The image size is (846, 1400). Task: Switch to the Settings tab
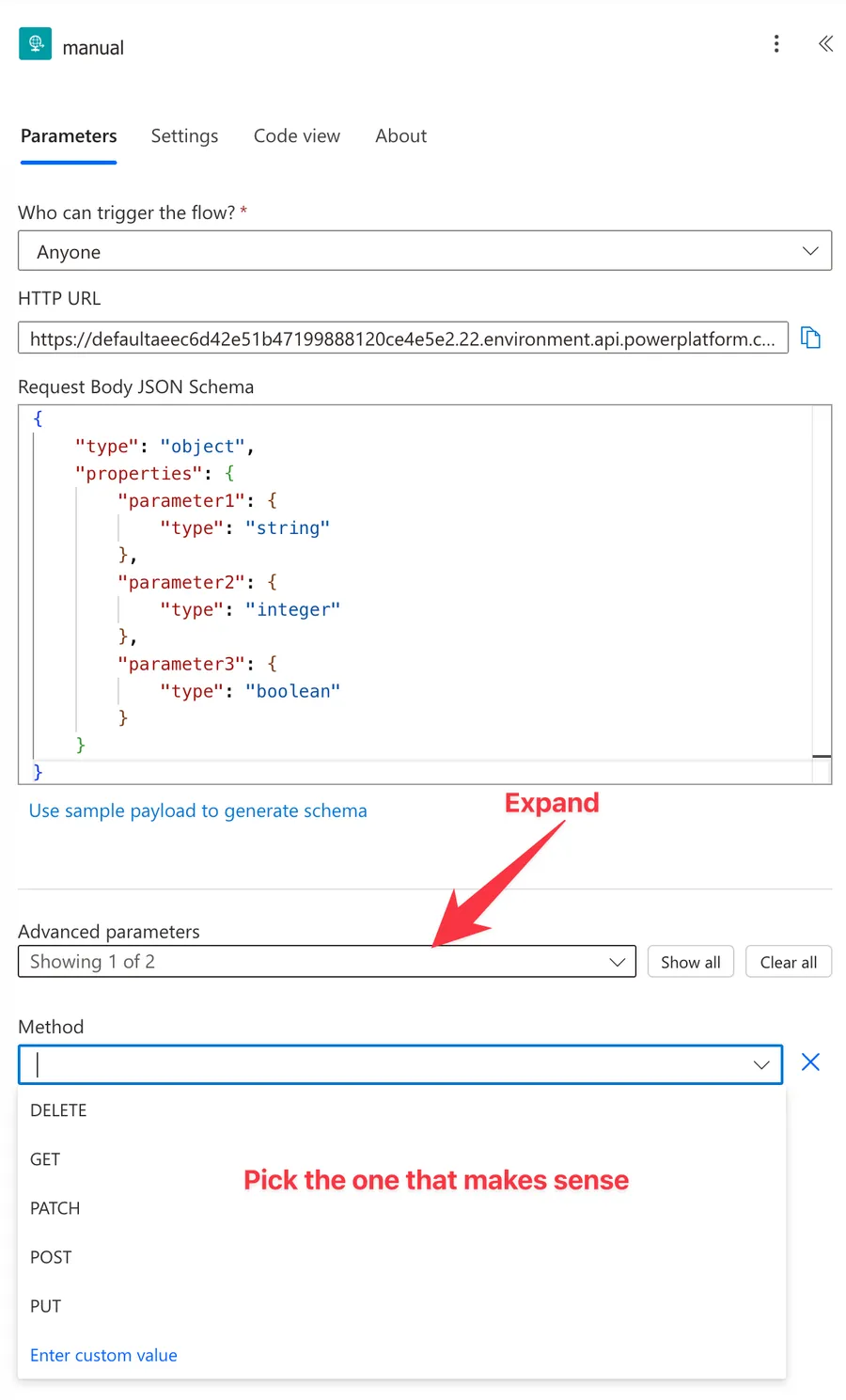point(184,136)
